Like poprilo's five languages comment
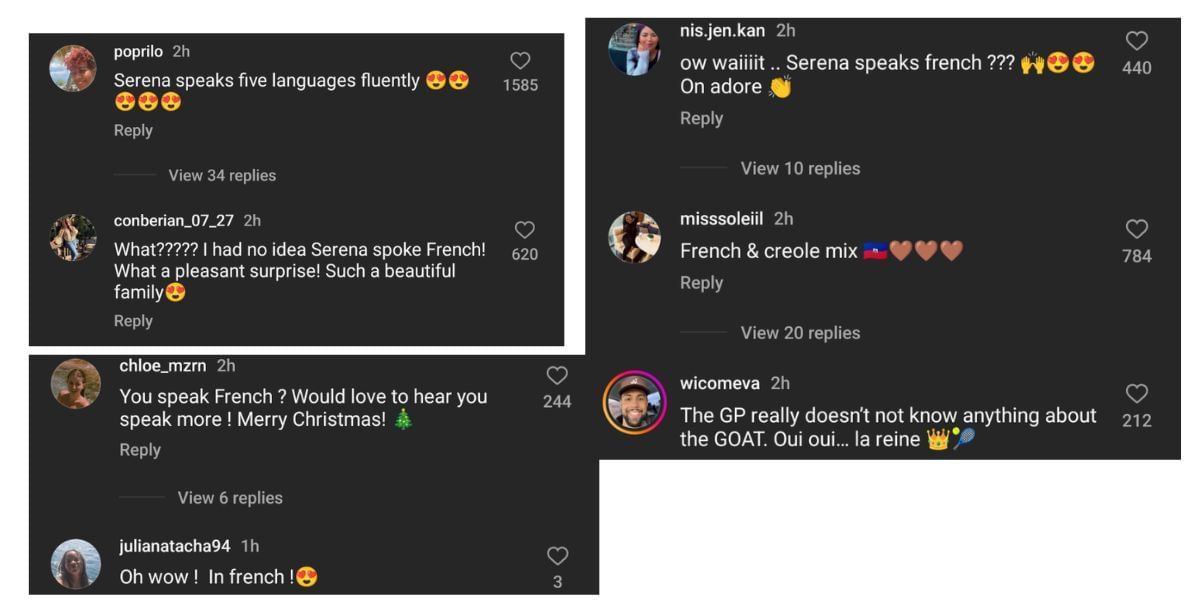This screenshot has width=1200, height=600. click(520, 61)
